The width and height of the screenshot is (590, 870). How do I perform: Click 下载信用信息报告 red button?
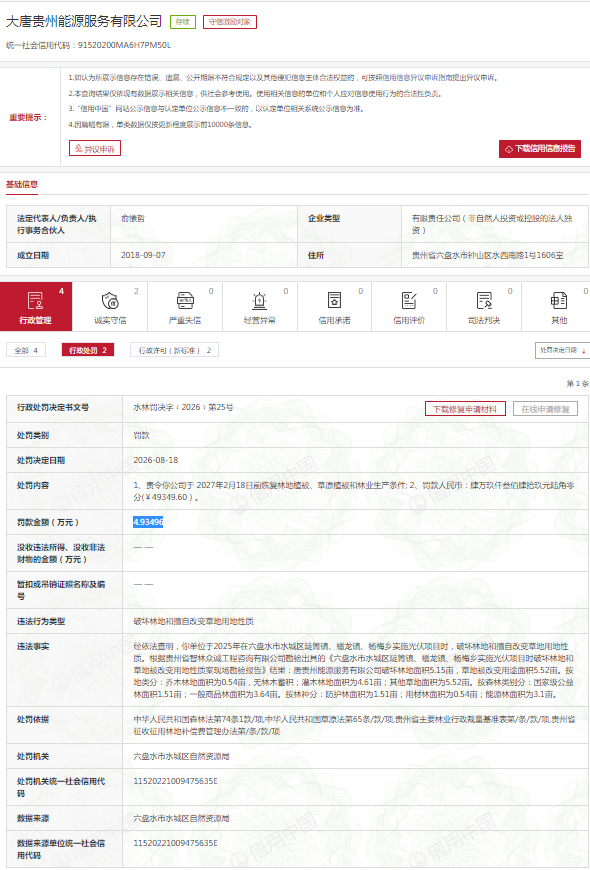pyautogui.click(x=539, y=149)
